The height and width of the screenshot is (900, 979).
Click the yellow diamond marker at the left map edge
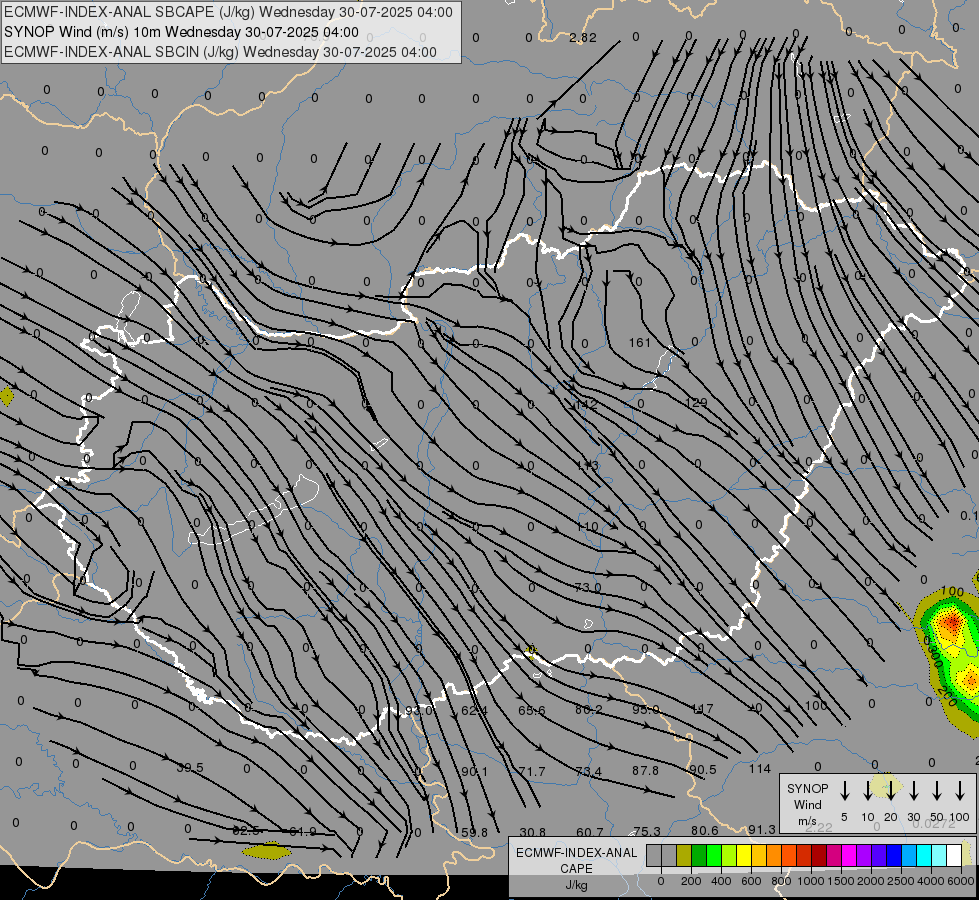[6, 396]
